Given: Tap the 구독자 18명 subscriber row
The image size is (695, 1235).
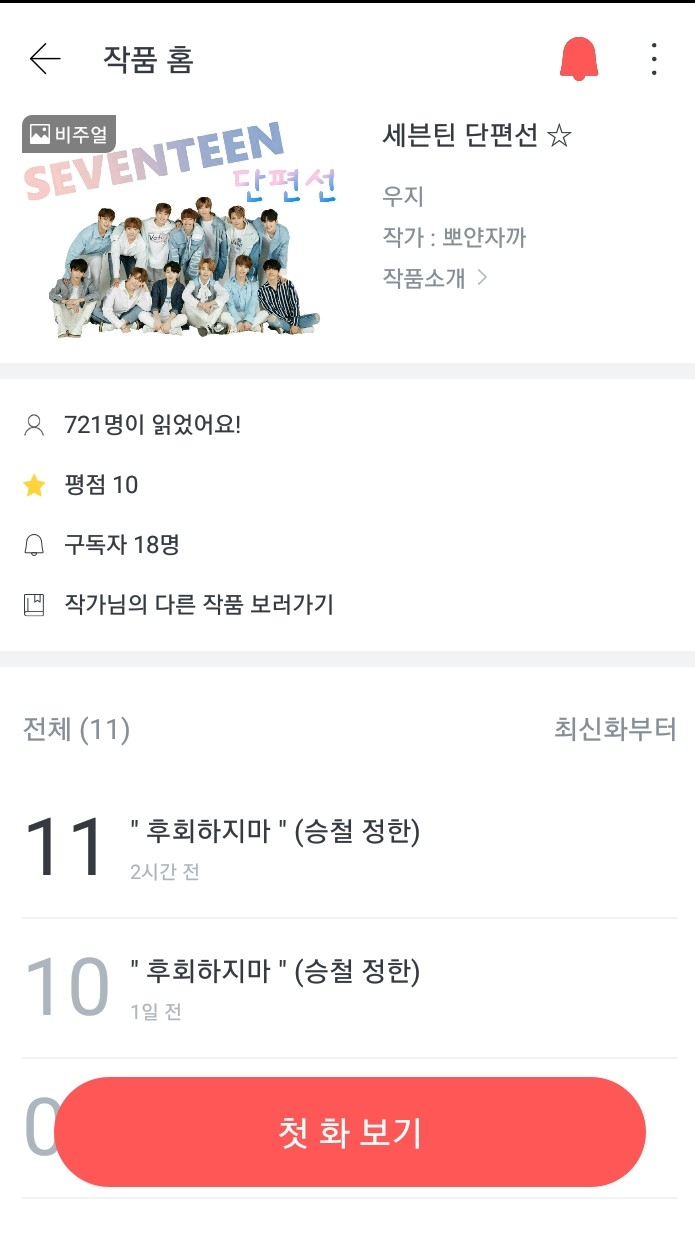Looking at the screenshot, I should coord(122,545).
